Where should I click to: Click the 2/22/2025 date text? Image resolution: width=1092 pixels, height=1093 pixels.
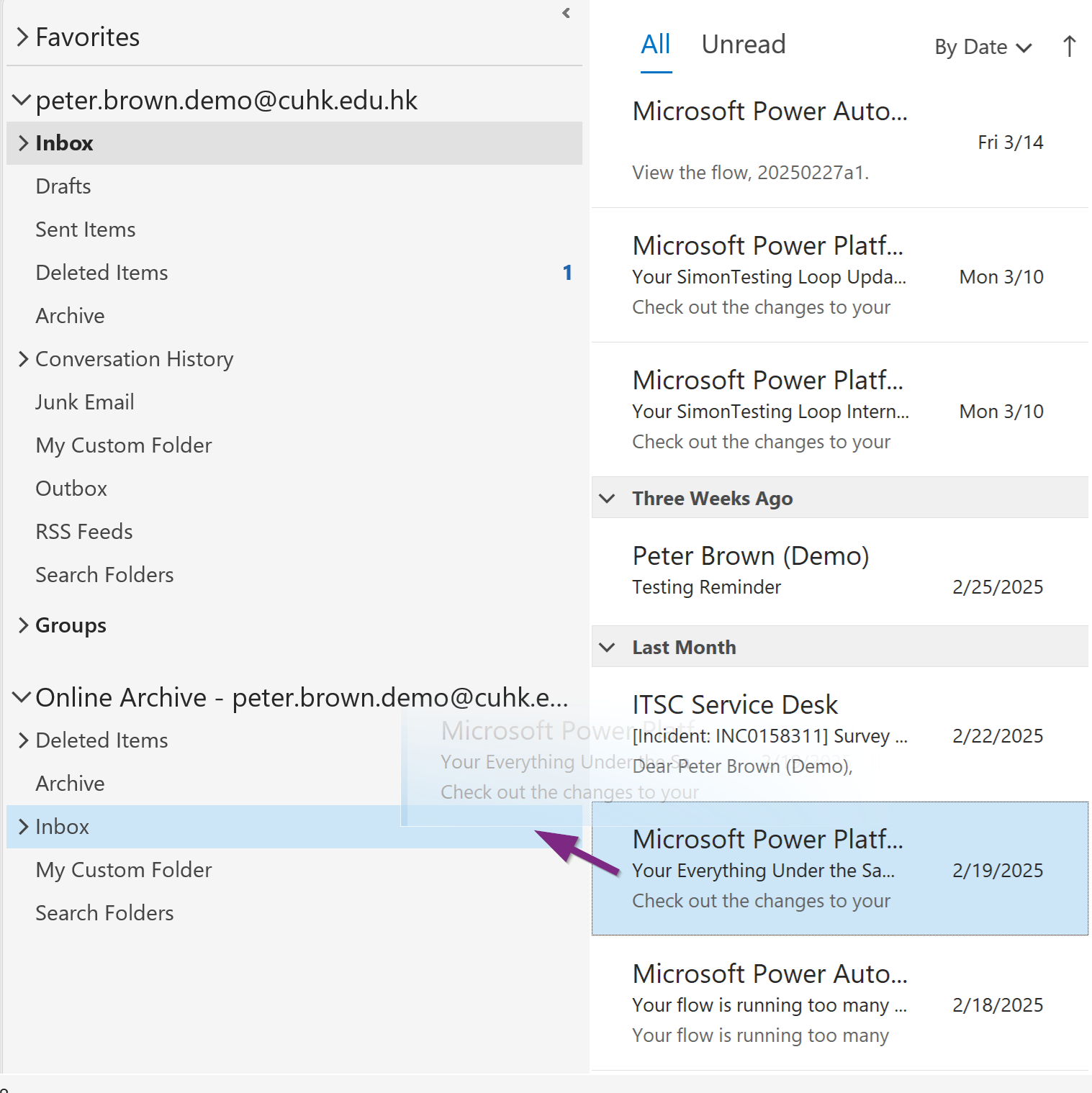998,736
